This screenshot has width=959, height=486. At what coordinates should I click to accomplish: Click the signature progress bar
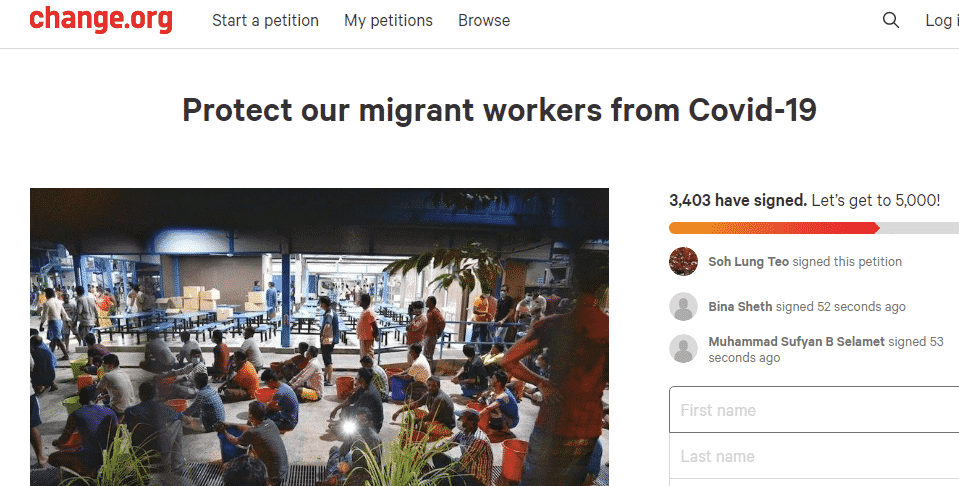(814, 228)
